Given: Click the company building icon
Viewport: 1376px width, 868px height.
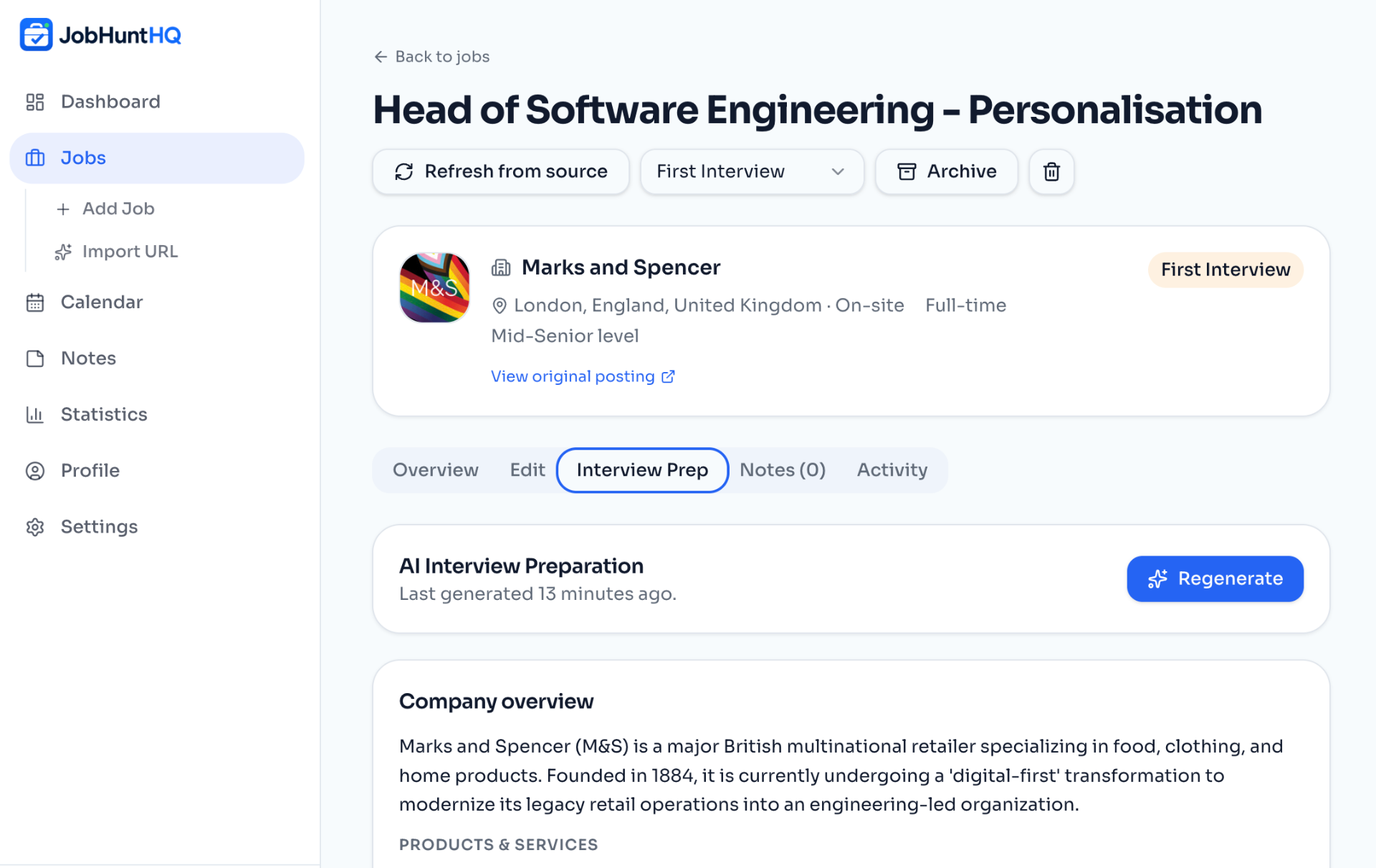Looking at the screenshot, I should click(x=501, y=267).
